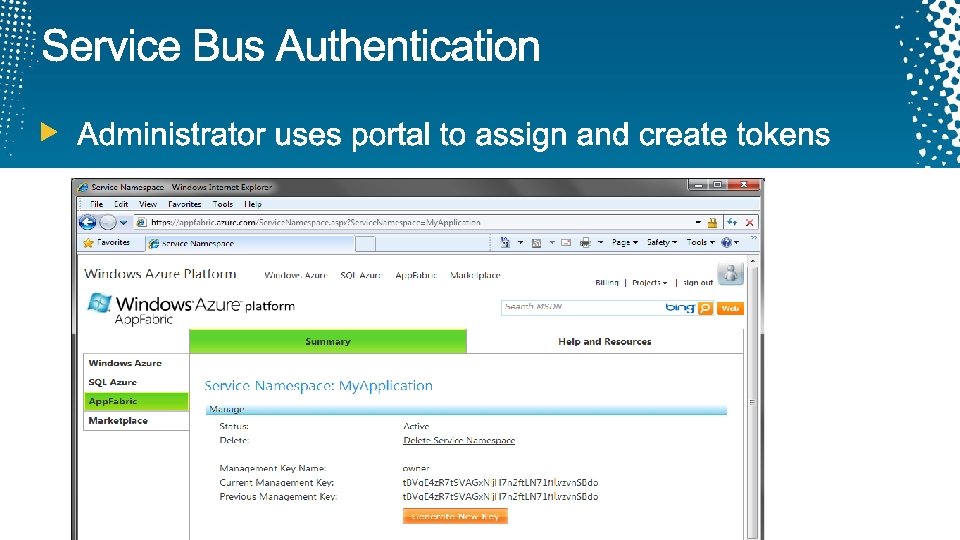This screenshot has width=960, height=540.
Task: Select the Help and Resources tab
Action: 605,342
